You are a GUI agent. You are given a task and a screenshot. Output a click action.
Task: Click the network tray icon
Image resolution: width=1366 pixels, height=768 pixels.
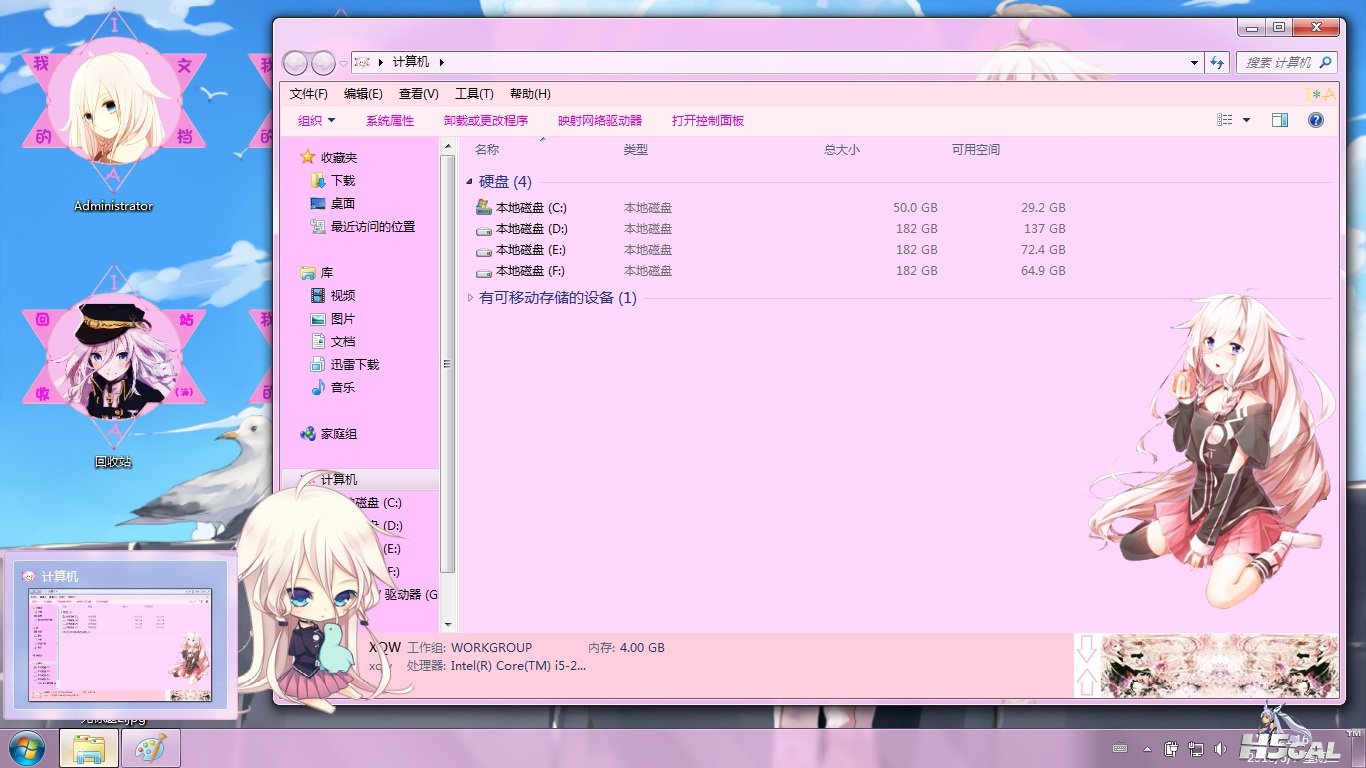[x=1195, y=749]
